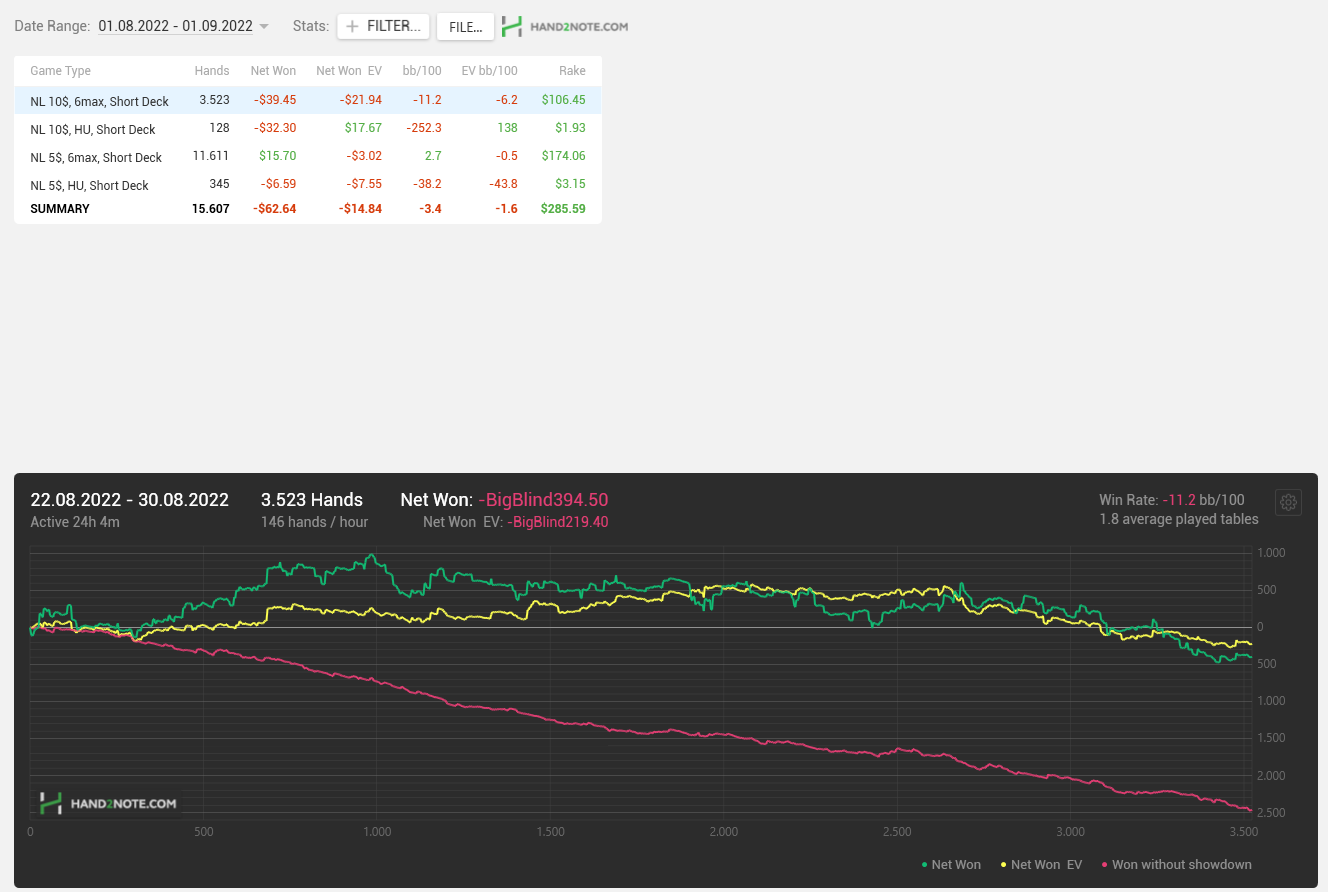Open the graph settings gear icon

(x=1288, y=502)
